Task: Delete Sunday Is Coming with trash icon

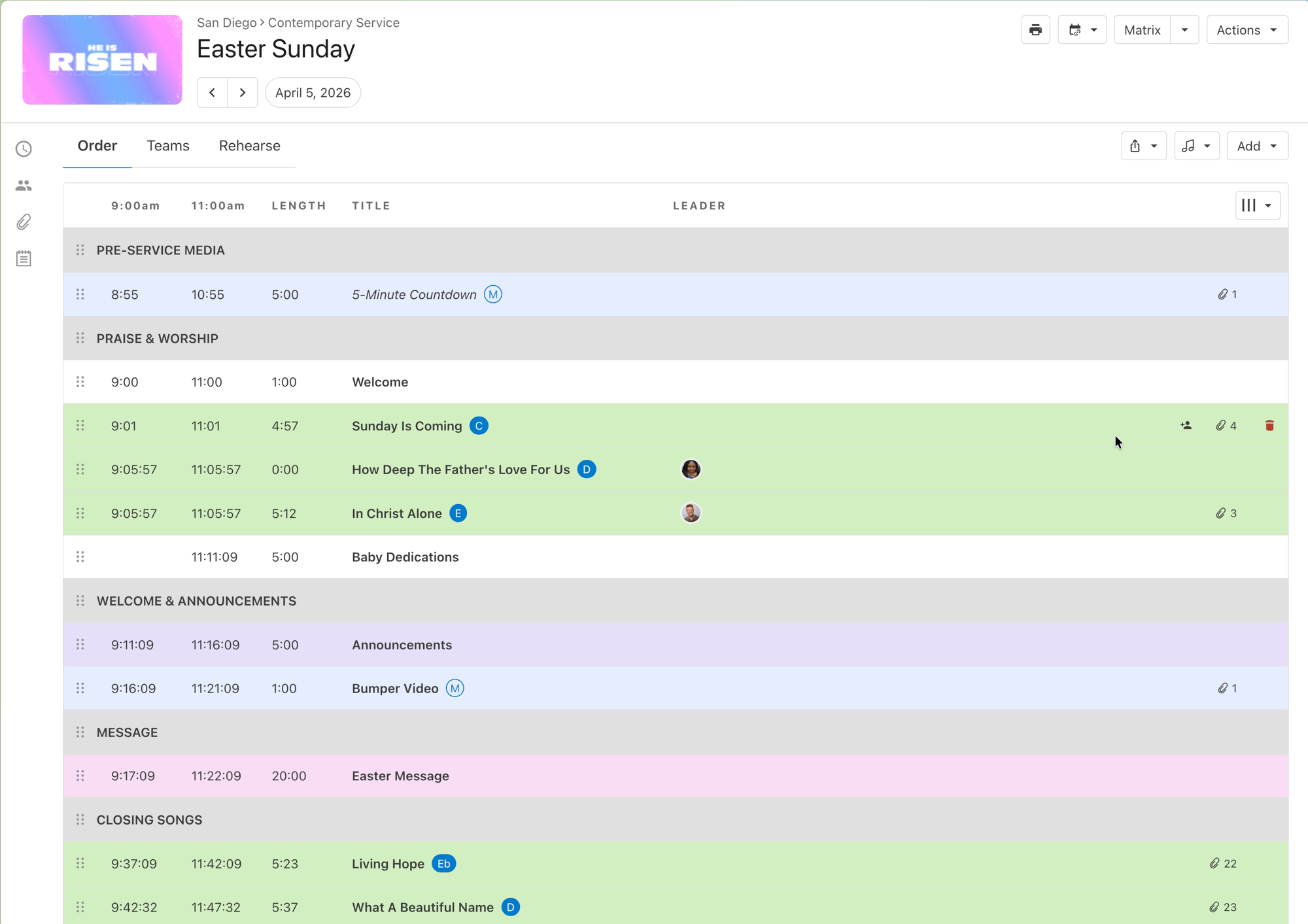Action: pos(1269,426)
